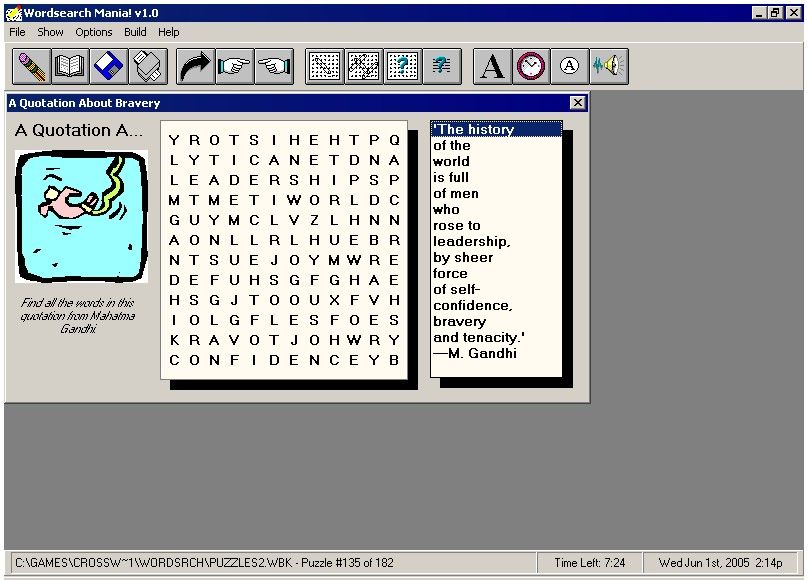Click the open book toolbar icon
Viewport: 808px width, 580px height.
[x=70, y=67]
